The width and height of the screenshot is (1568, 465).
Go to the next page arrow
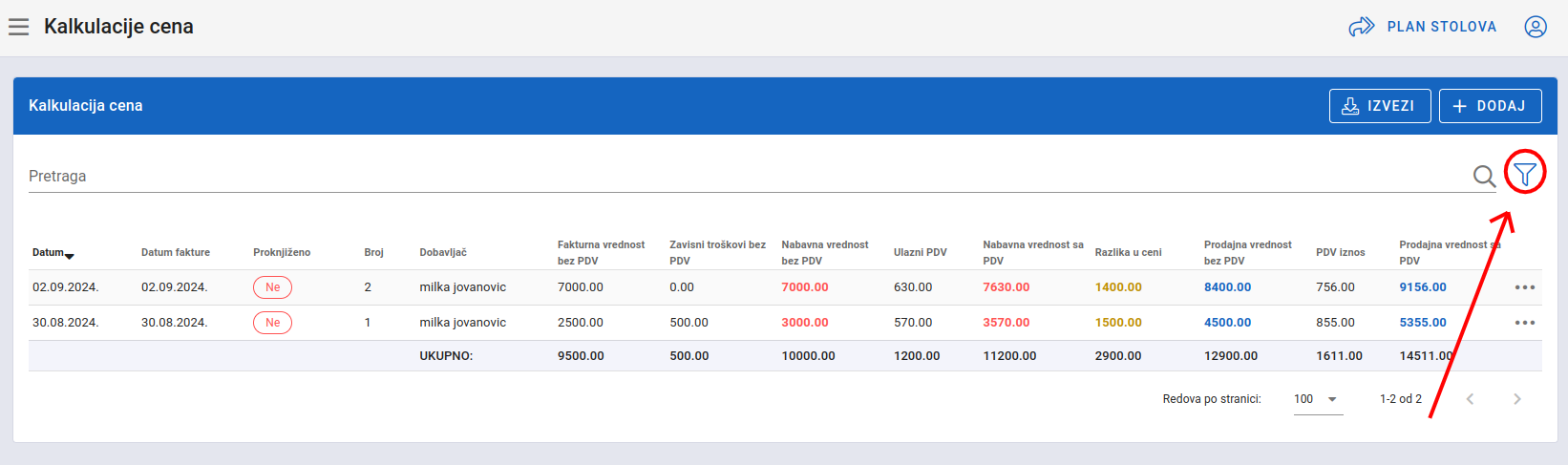[1516, 399]
